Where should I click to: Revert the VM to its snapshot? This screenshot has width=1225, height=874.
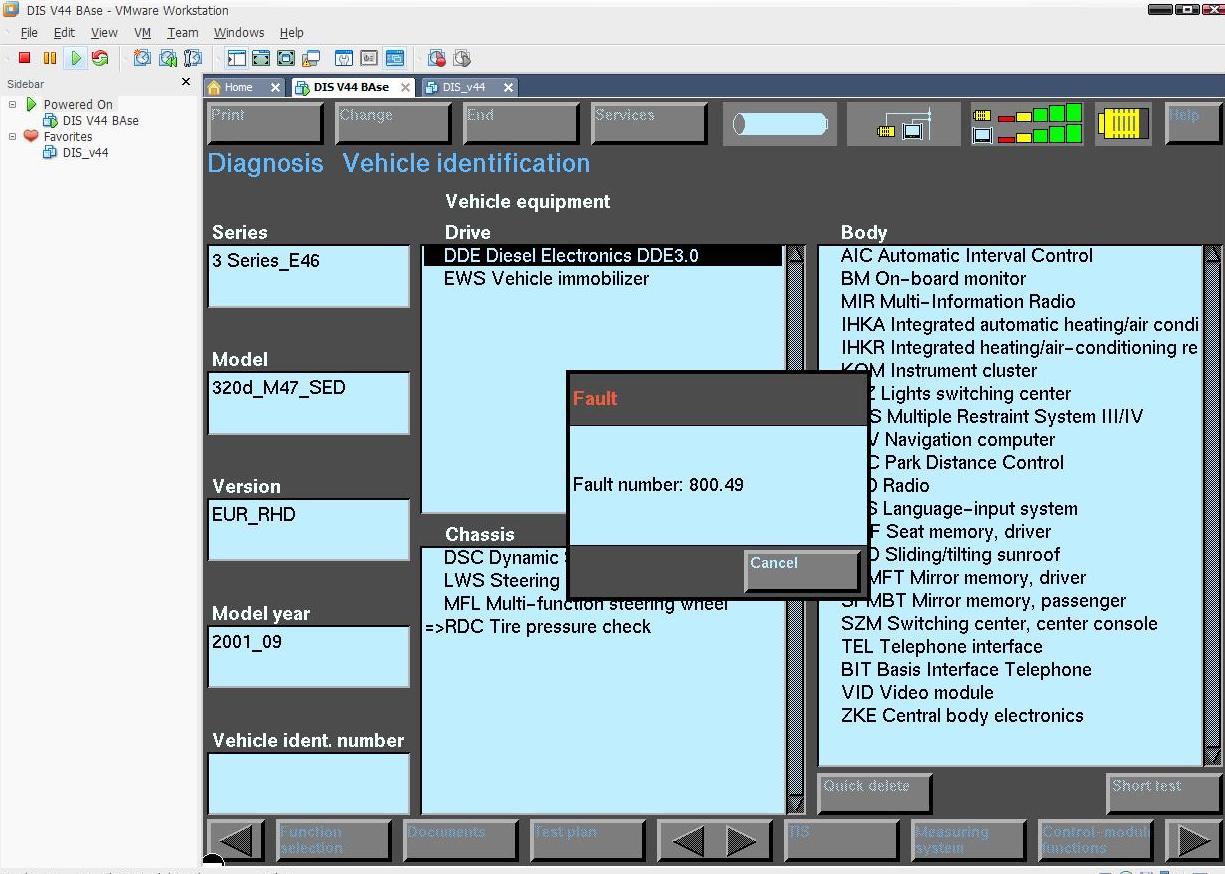167,58
